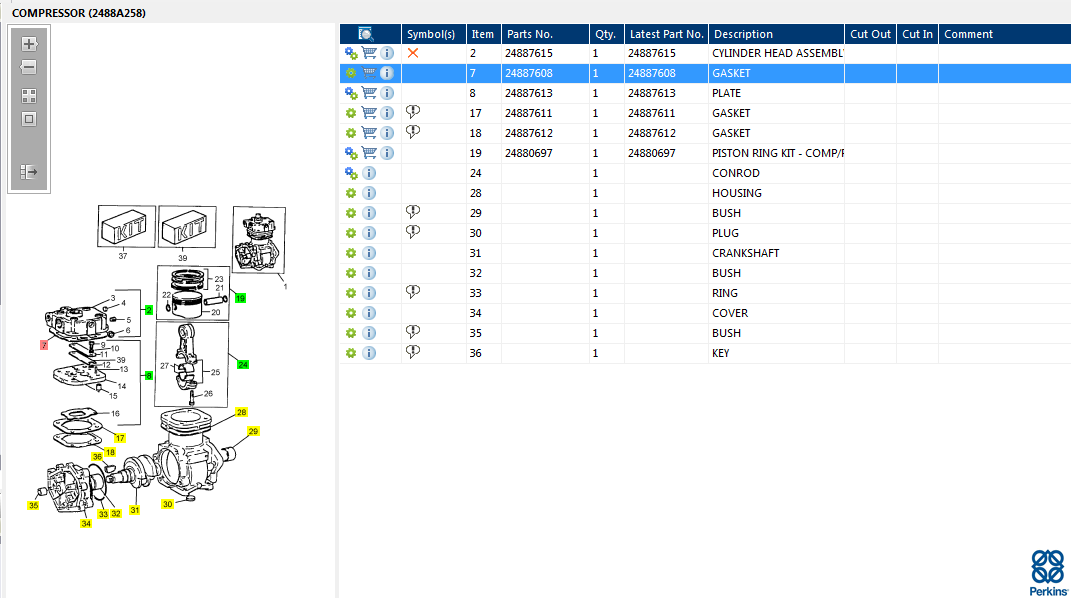Image resolution: width=1071 pixels, height=598 pixels.
Task: Click the search icon in table header
Action: tap(365, 33)
